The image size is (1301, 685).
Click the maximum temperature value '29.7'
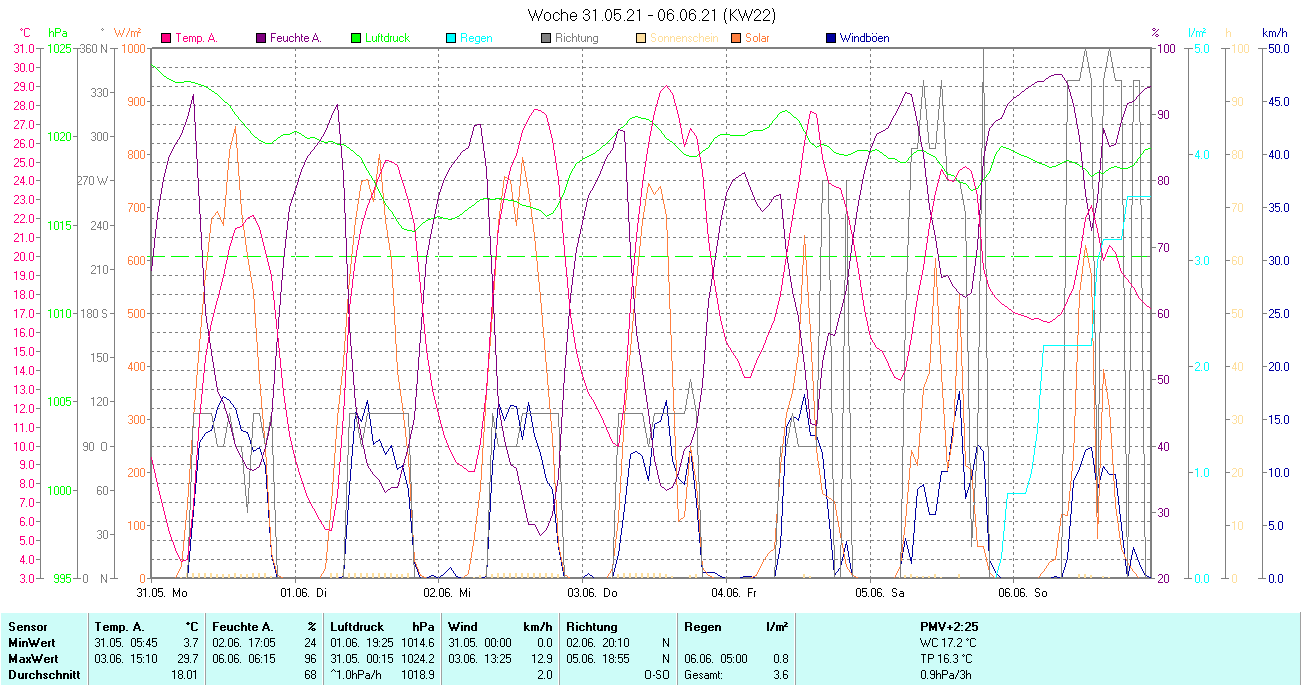[x=188, y=659]
